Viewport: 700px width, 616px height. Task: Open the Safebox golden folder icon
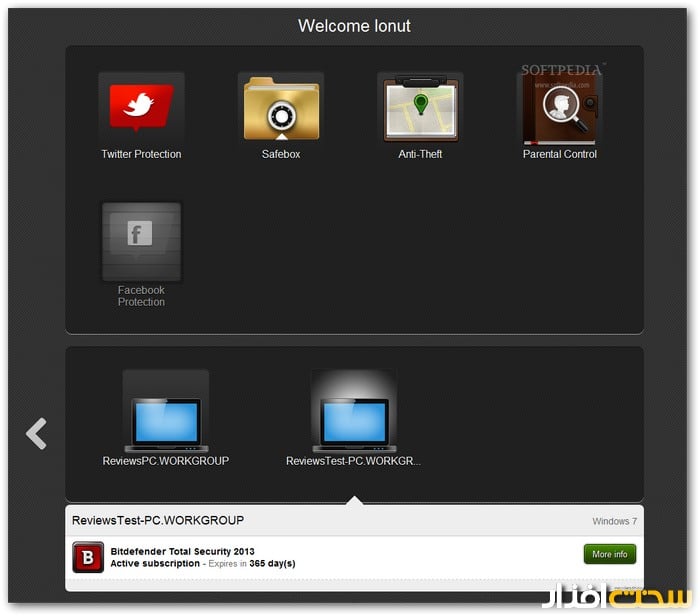pos(281,109)
